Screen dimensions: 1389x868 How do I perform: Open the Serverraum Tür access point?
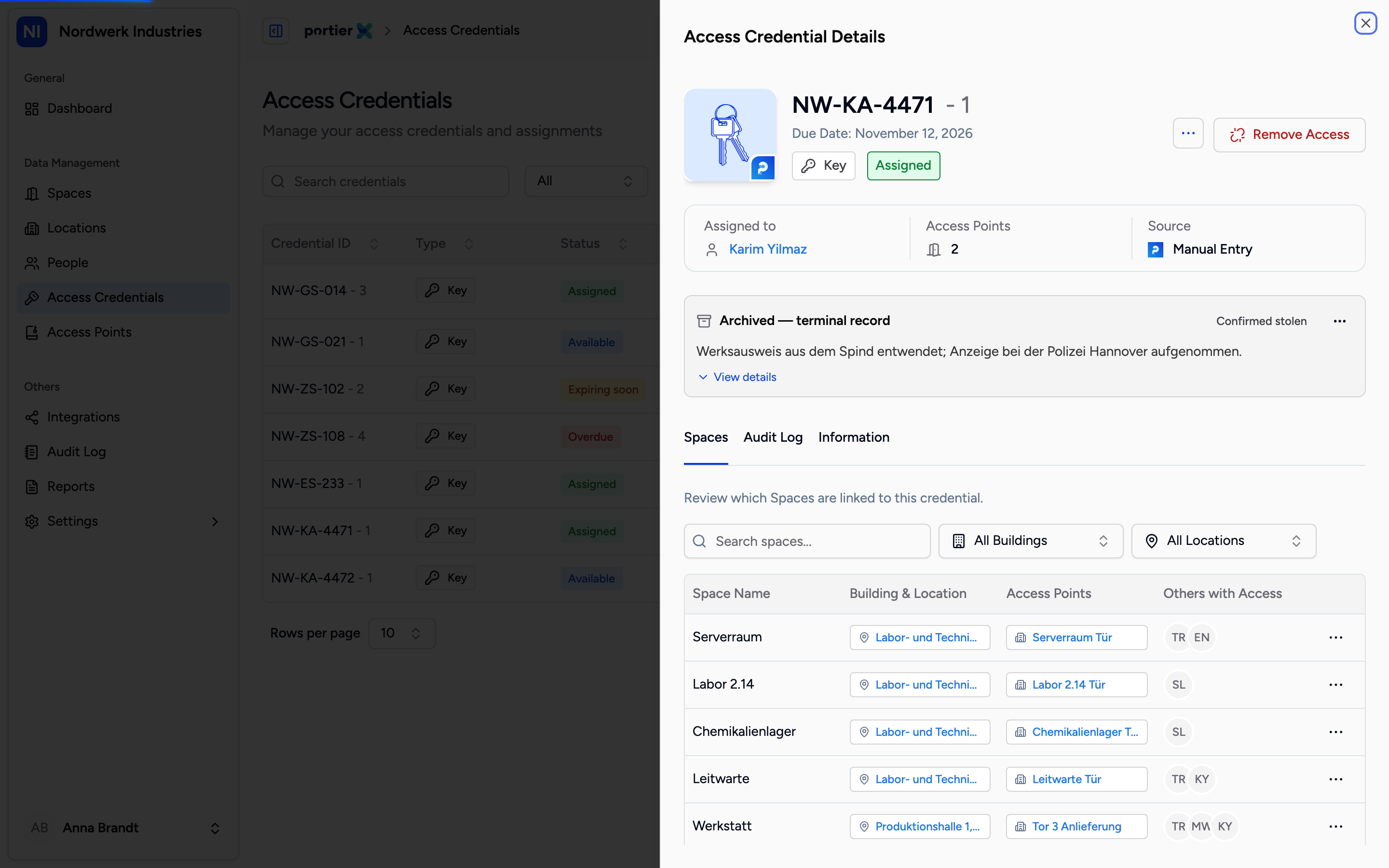[x=1076, y=638]
